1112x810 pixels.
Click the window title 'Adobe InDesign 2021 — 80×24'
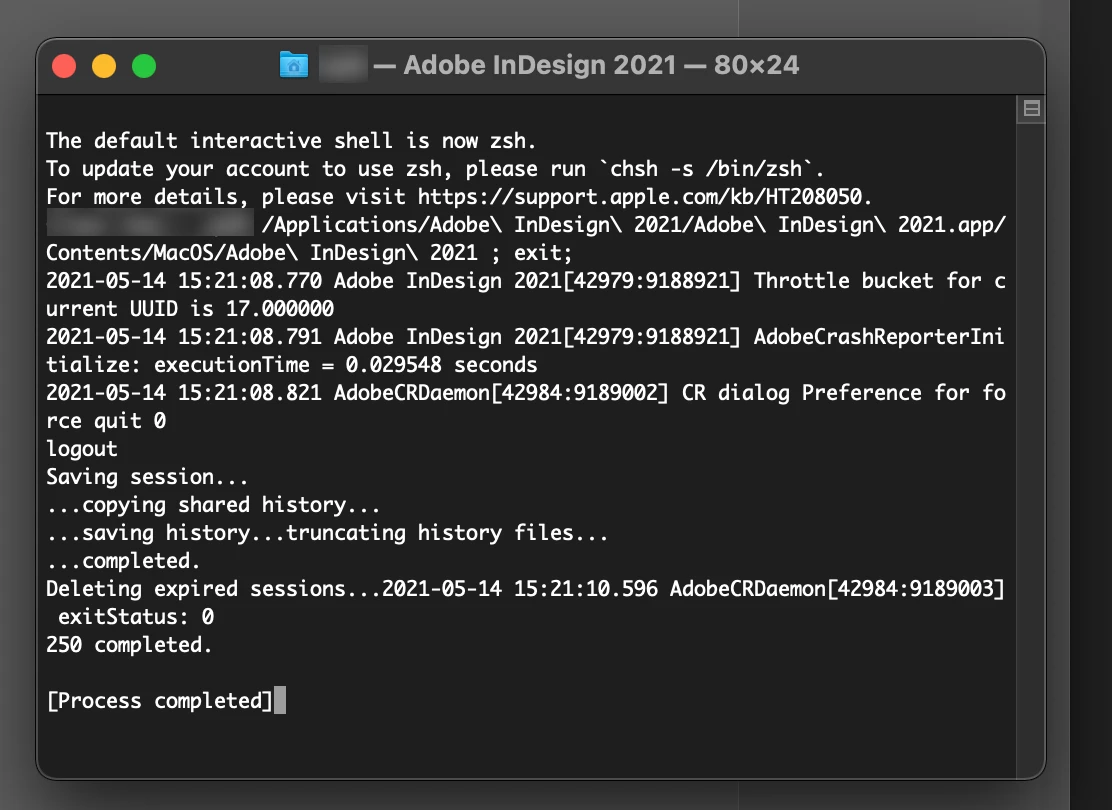pos(601,65)
